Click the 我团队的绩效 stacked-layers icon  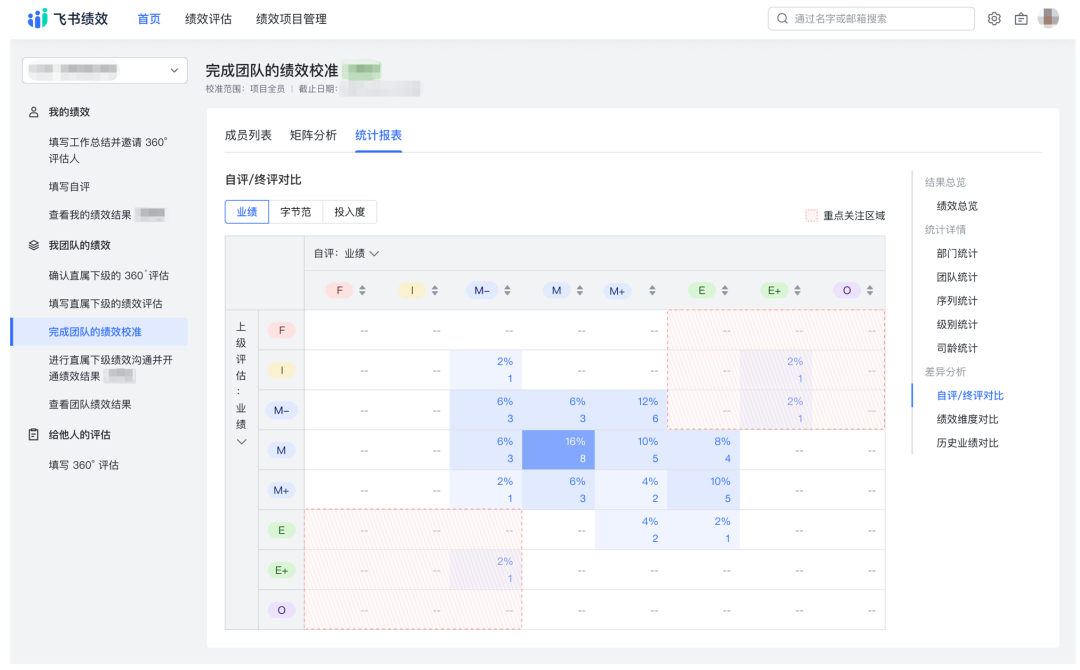[x=32, y=245]
